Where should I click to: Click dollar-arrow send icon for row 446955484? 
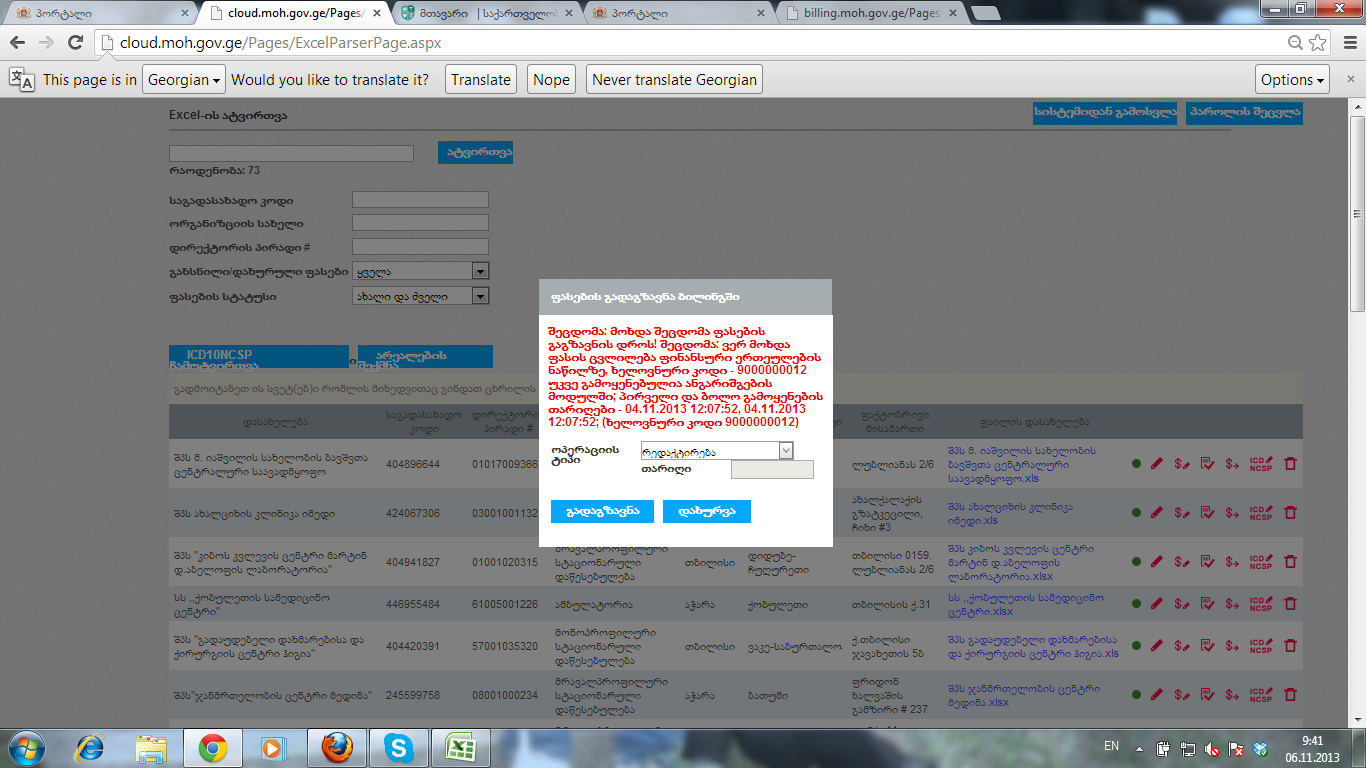[x=1232, y=604]
